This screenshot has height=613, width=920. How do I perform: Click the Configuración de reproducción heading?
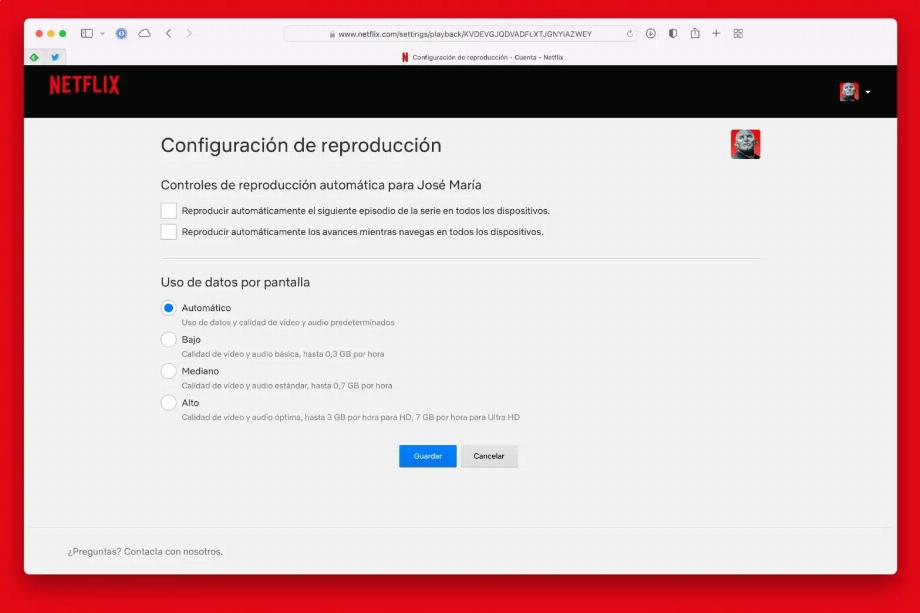[301, 145]
